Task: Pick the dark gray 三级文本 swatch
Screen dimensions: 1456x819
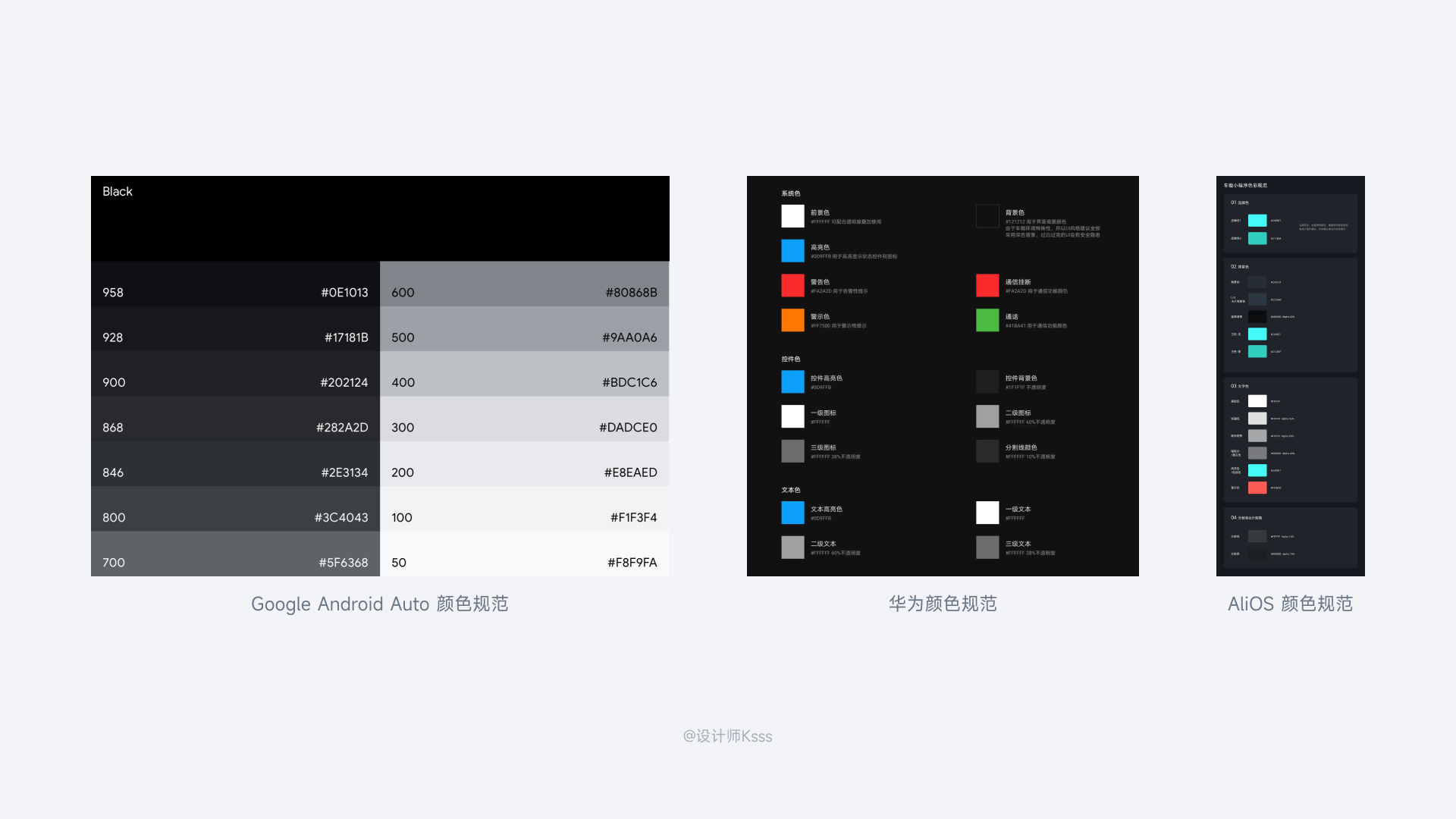Action: pyautogui.click(x=987, y=548)
